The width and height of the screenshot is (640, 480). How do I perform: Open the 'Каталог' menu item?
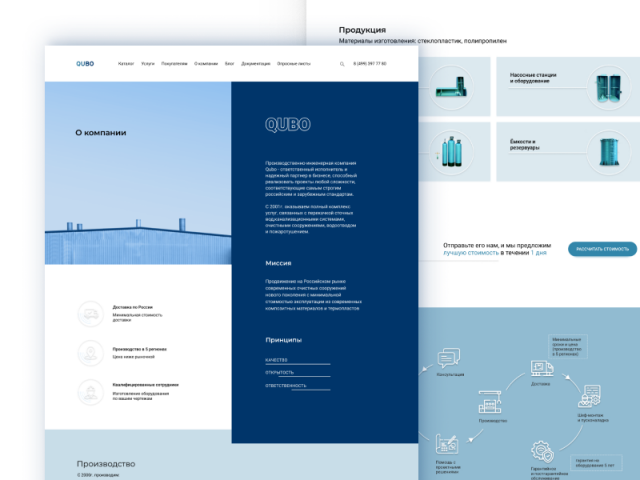(126, 64)
